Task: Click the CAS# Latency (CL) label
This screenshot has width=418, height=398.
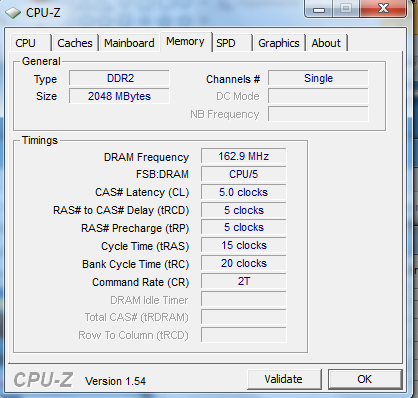Action: (142, 193)
